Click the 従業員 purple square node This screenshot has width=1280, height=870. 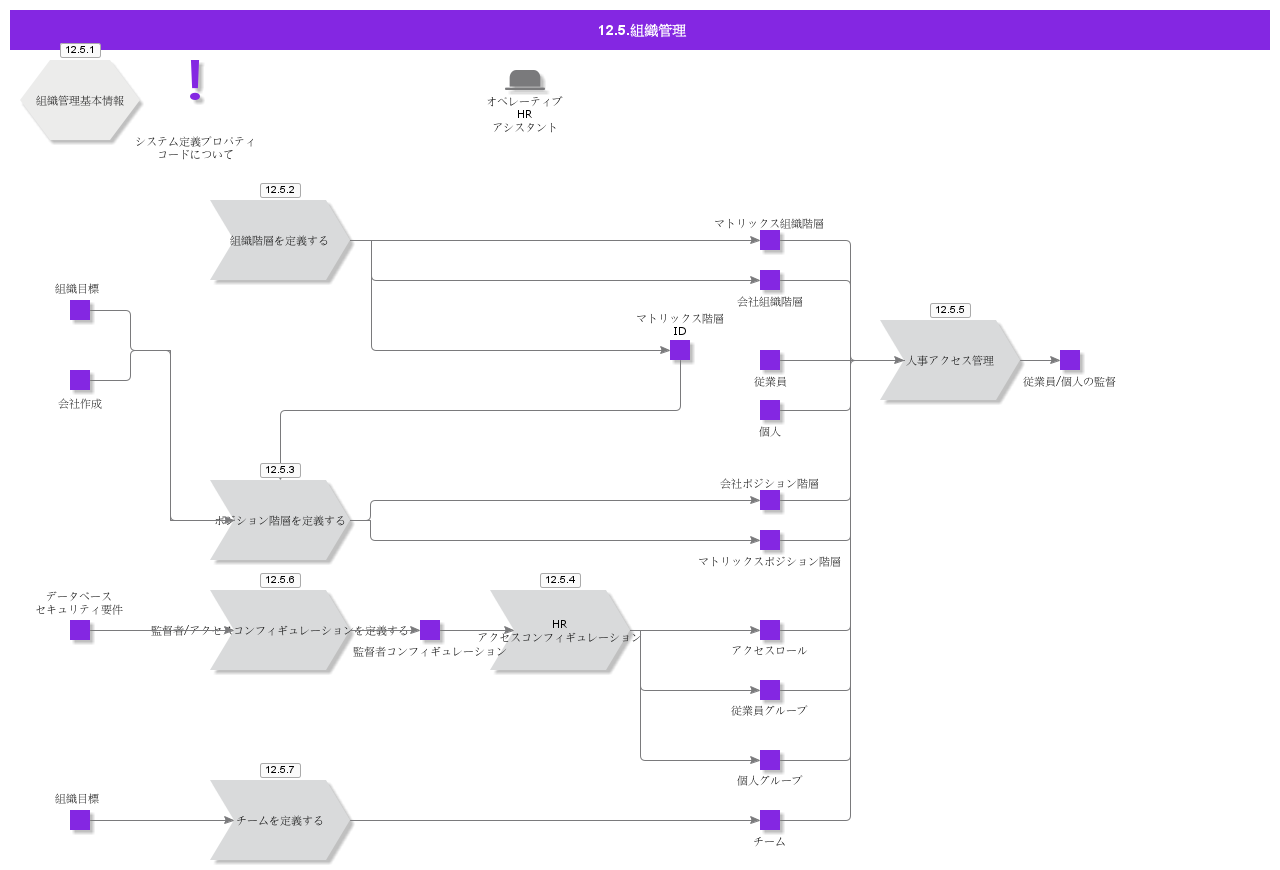(770, 360)
